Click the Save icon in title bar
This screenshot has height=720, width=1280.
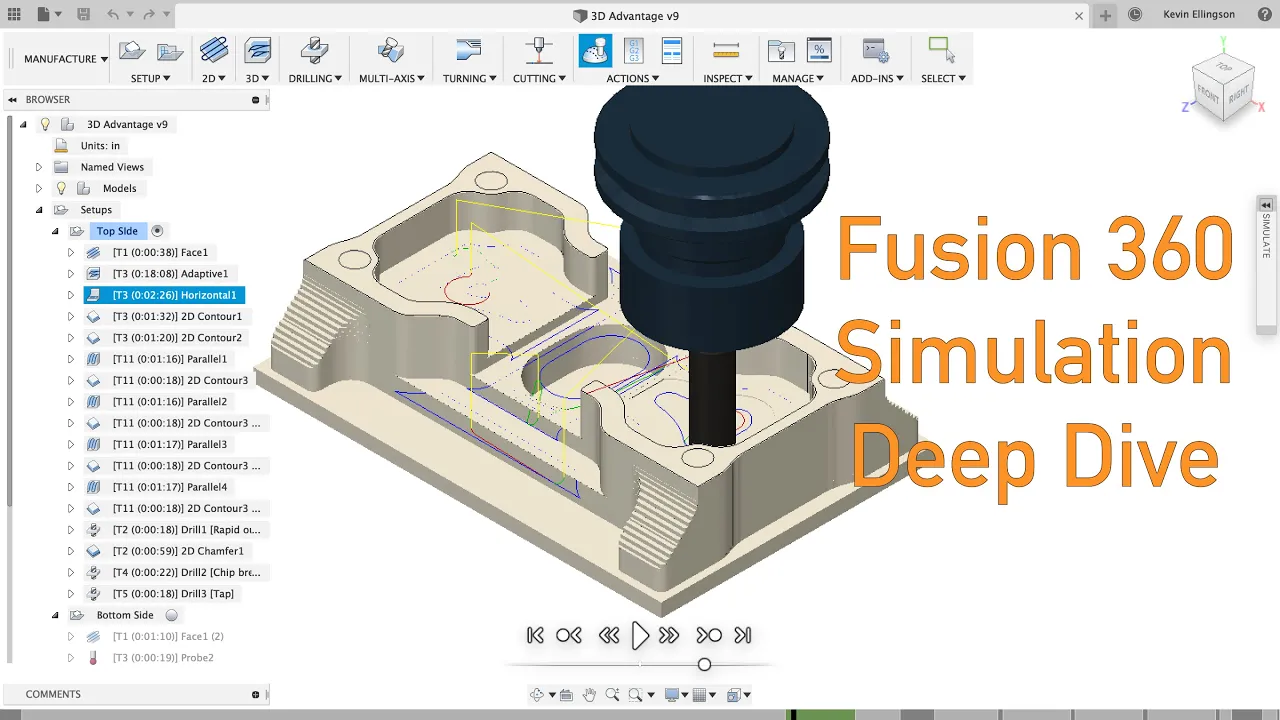point(83,15)
